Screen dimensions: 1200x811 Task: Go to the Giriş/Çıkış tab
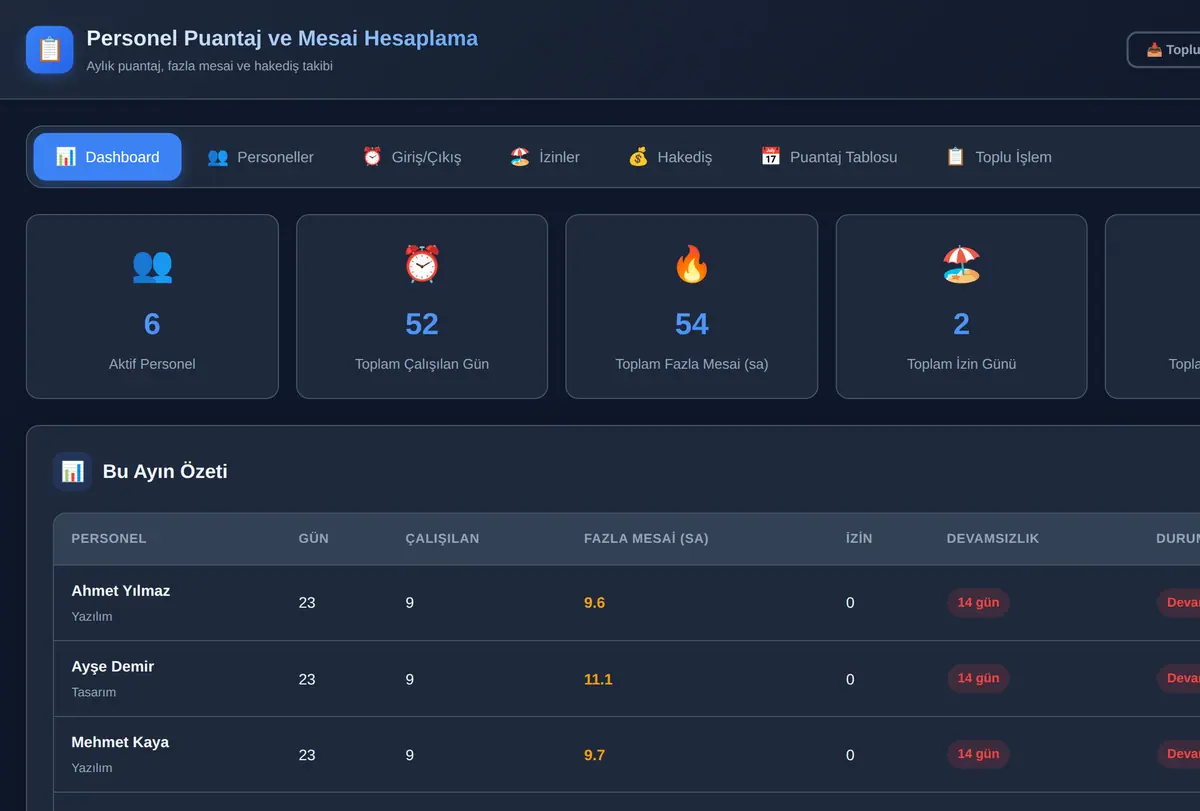(x=412, y=157)
